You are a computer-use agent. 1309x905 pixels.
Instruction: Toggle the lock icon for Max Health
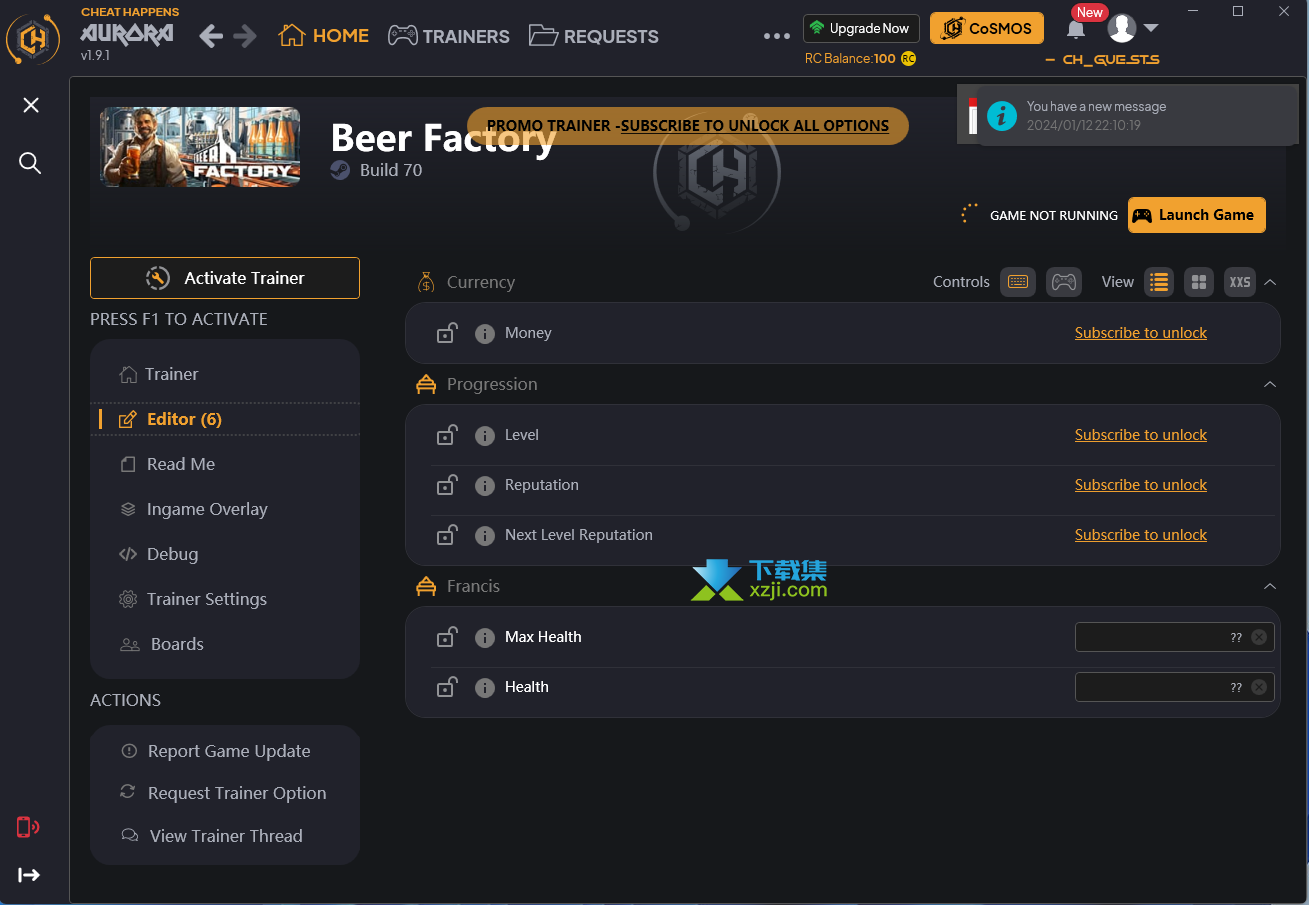pyautogui.click(x=447, y=637)
